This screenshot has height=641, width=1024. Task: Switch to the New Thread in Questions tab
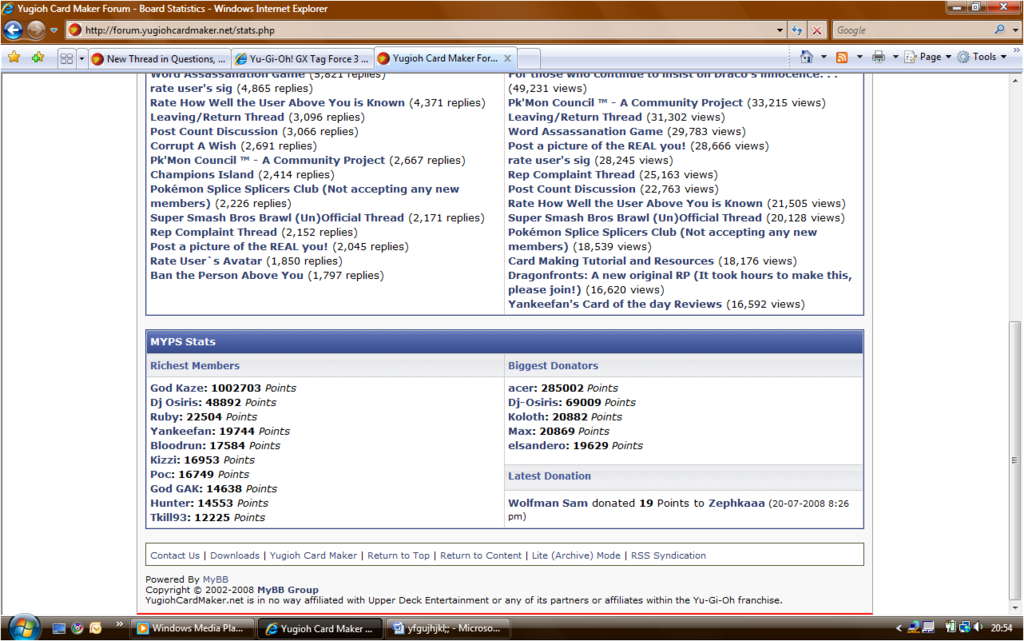pyautogui.click(x=159, y=59)
